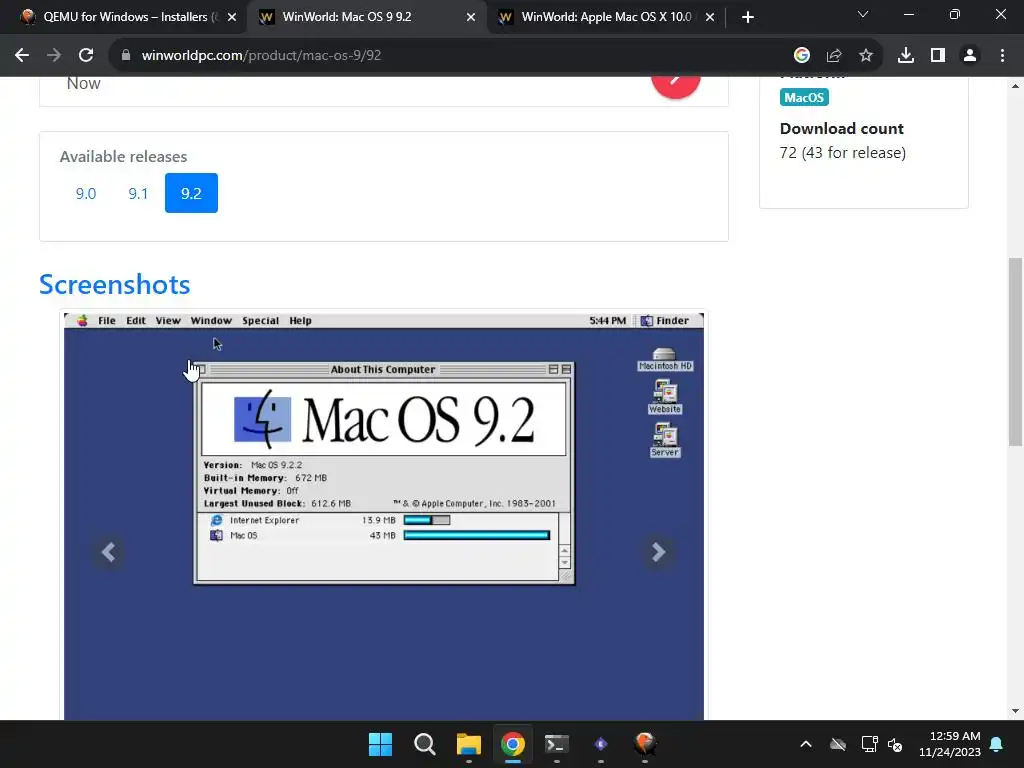Screen dimensions: 1024x768
Task: Open Chrome downloads
Action: (906, 56)
